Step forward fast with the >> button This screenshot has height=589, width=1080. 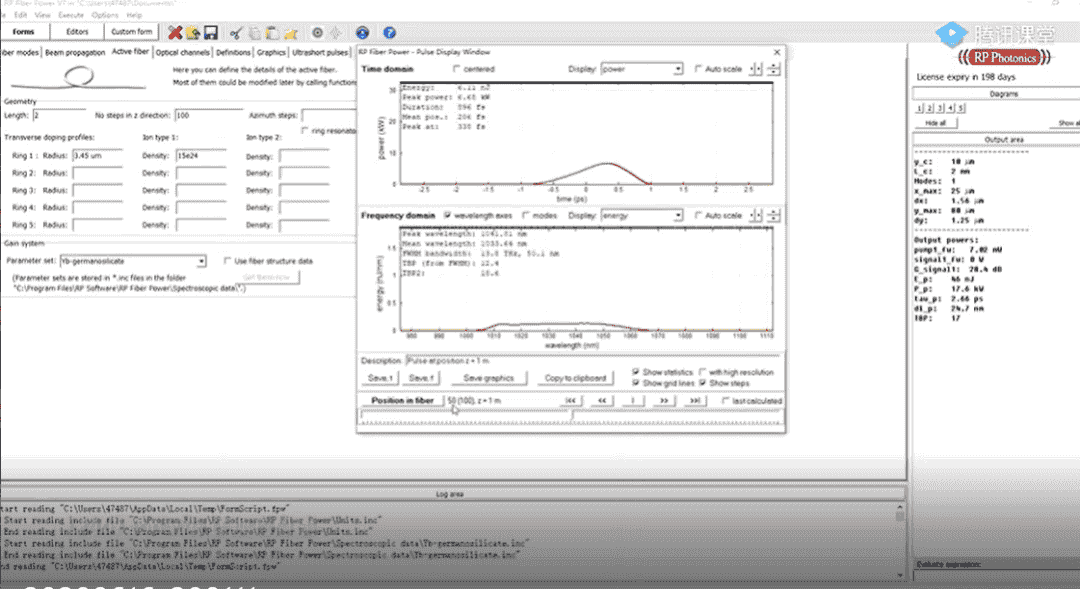(664, 400)
